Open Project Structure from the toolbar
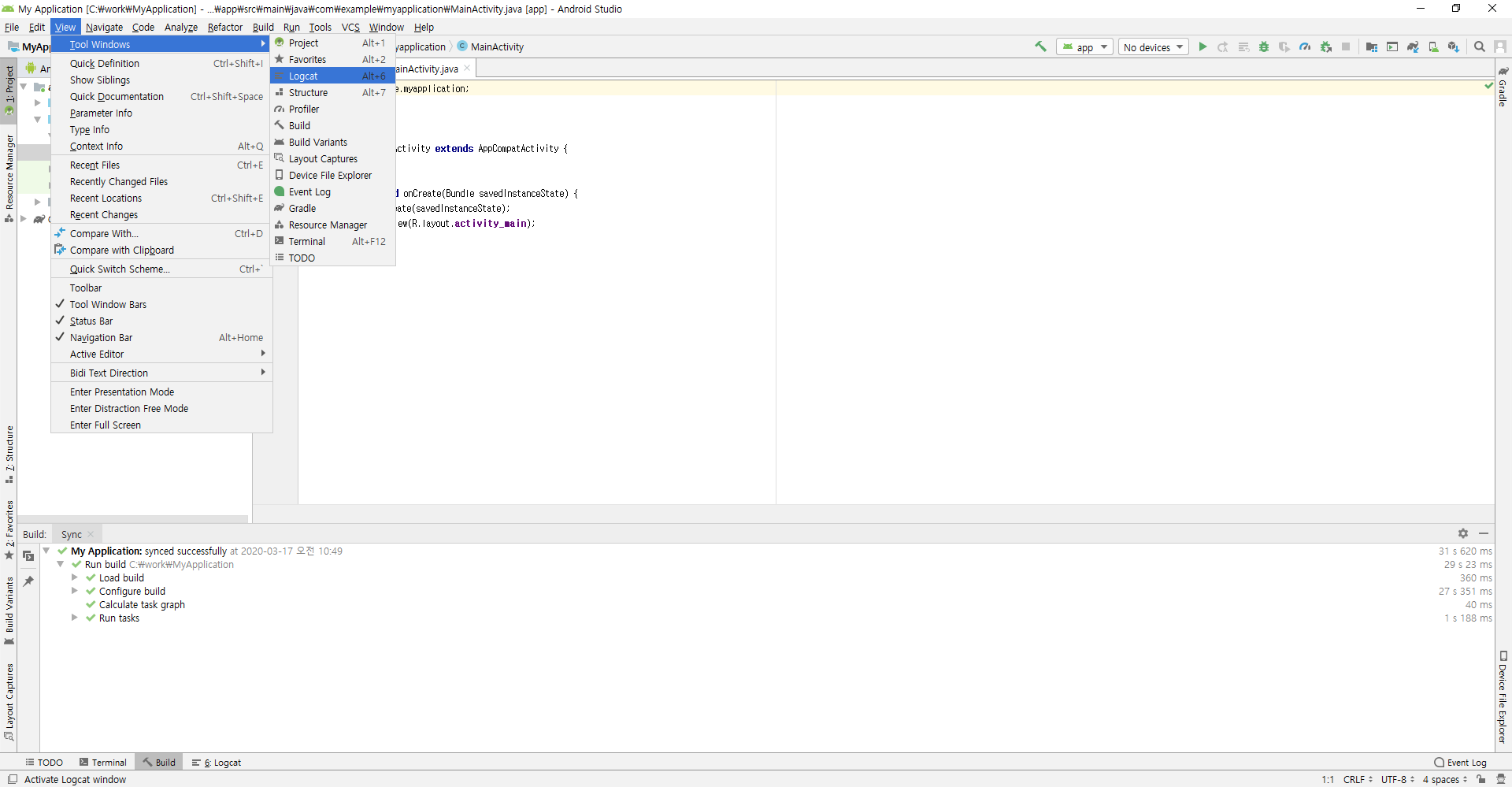The height and width of the screenshot is (787, 1512). [1371, 47]
